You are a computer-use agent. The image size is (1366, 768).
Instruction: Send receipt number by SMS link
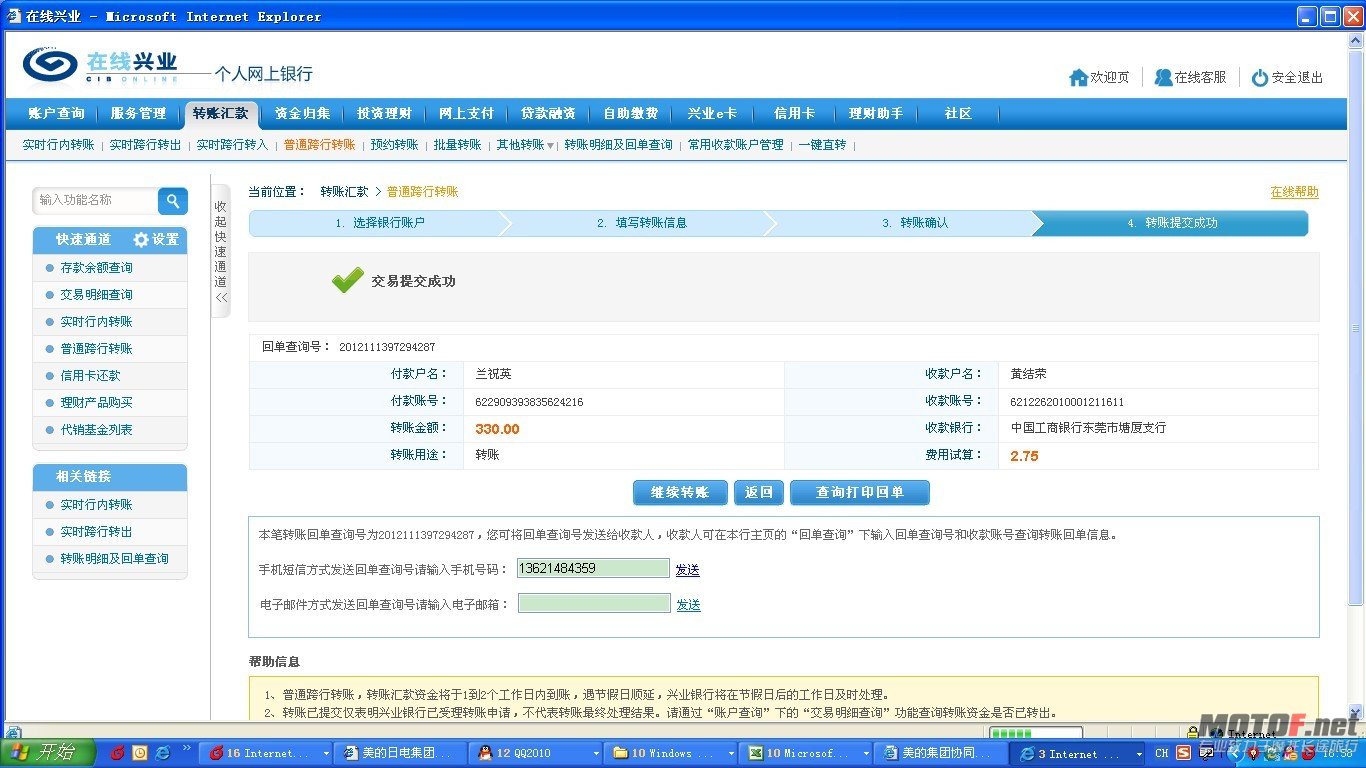[687, 570]
